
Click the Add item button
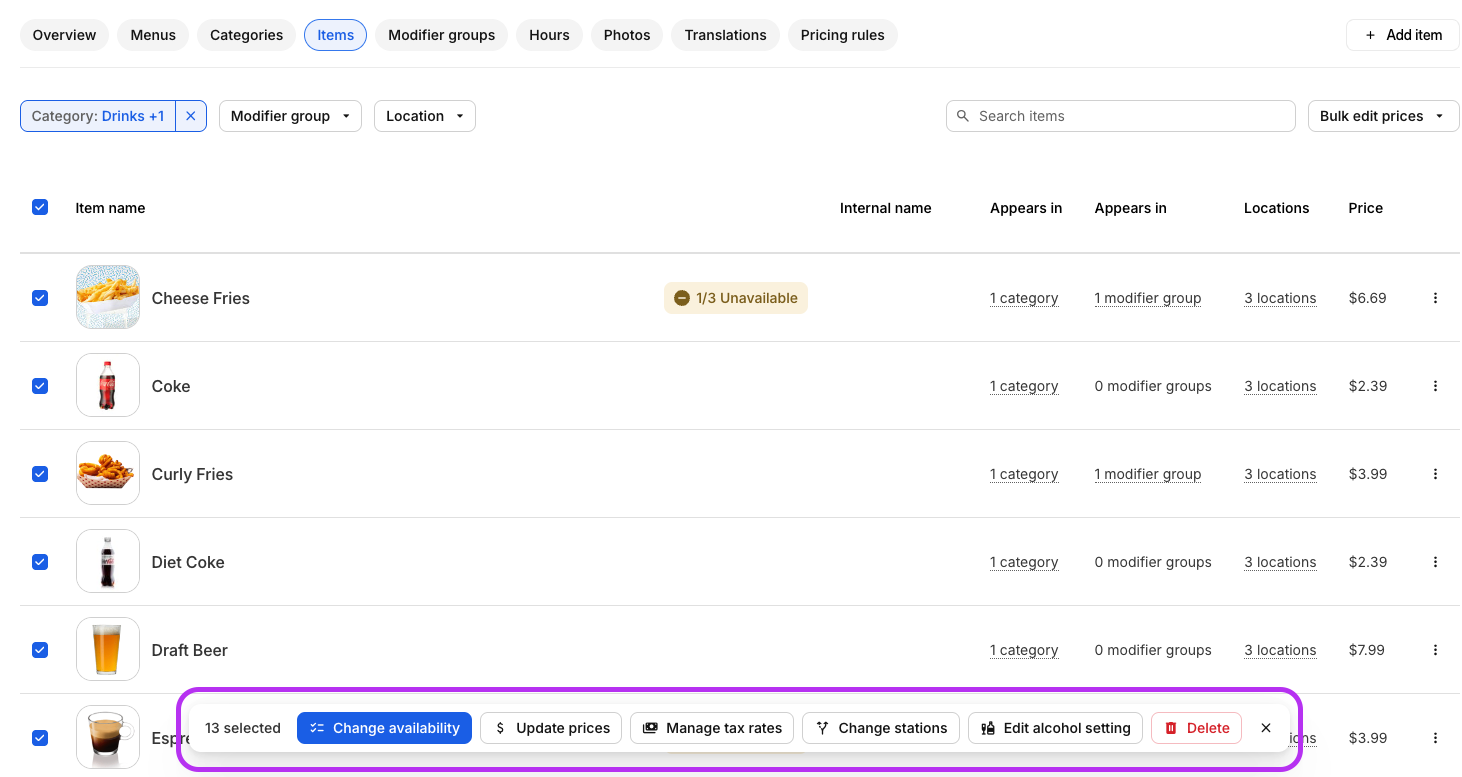(x=1402, y=35)
